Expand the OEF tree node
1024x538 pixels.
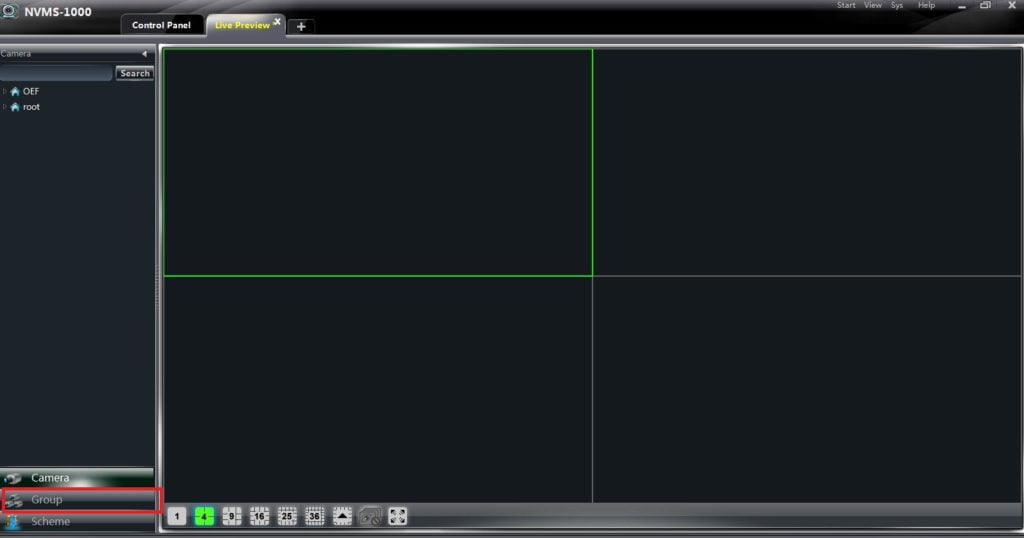[5, 91]
